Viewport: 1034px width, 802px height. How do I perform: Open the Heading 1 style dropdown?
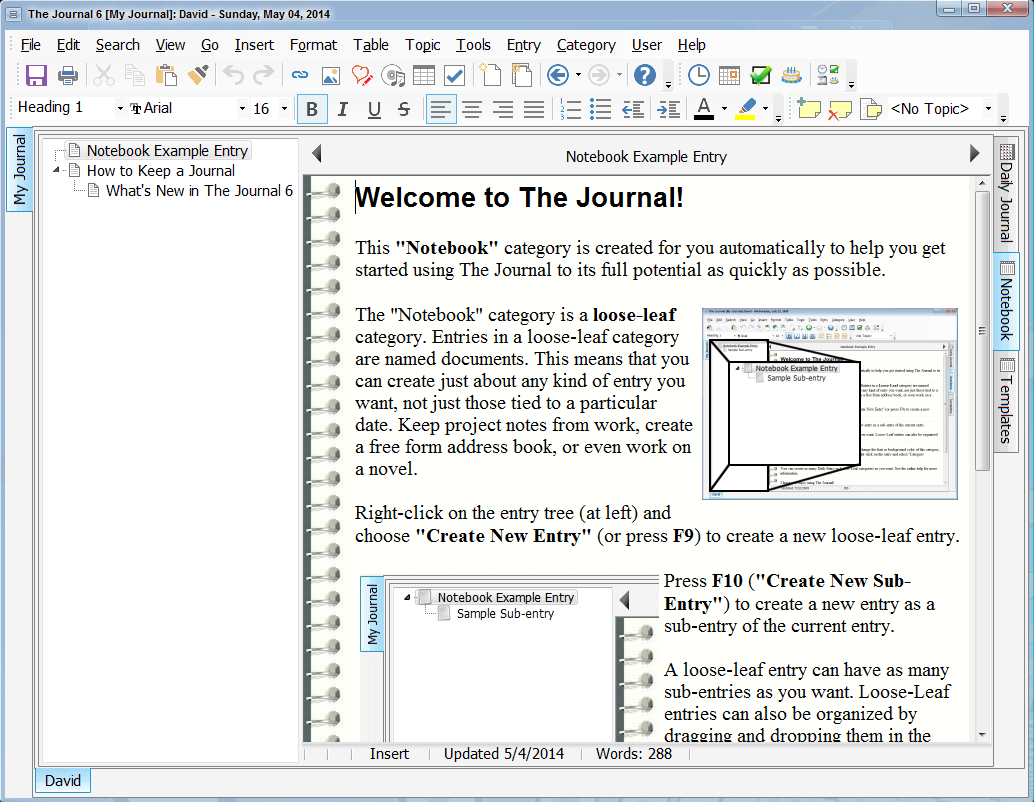click(120, 109)
